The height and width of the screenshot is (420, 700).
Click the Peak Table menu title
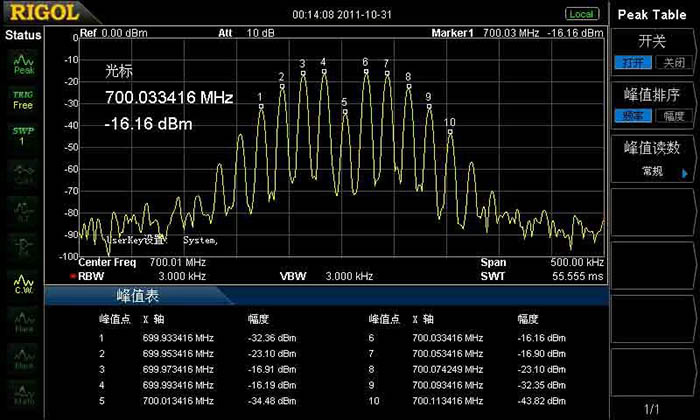pos(652,15)
